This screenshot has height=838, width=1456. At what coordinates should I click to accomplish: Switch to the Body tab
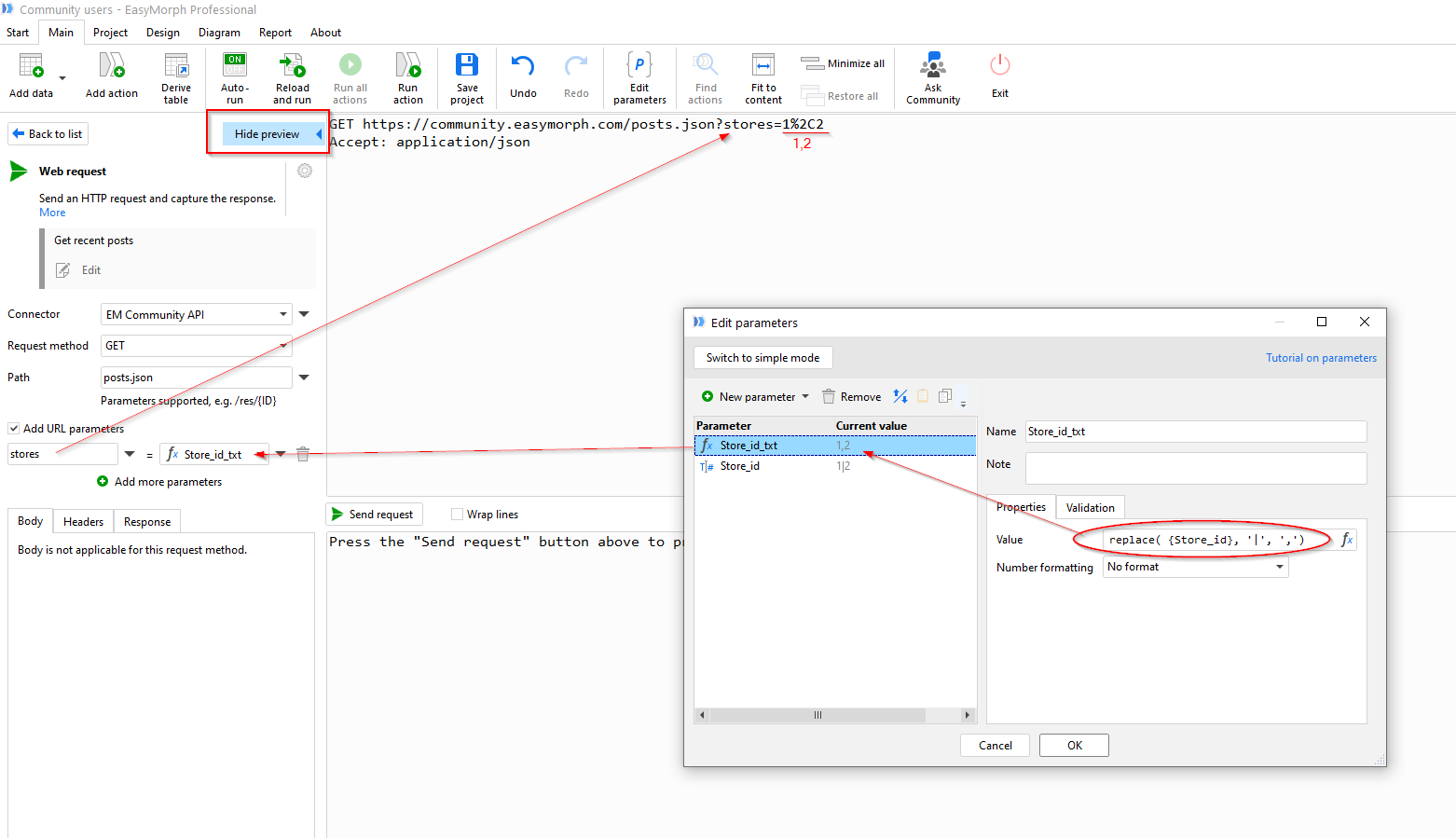pos(30,521)
